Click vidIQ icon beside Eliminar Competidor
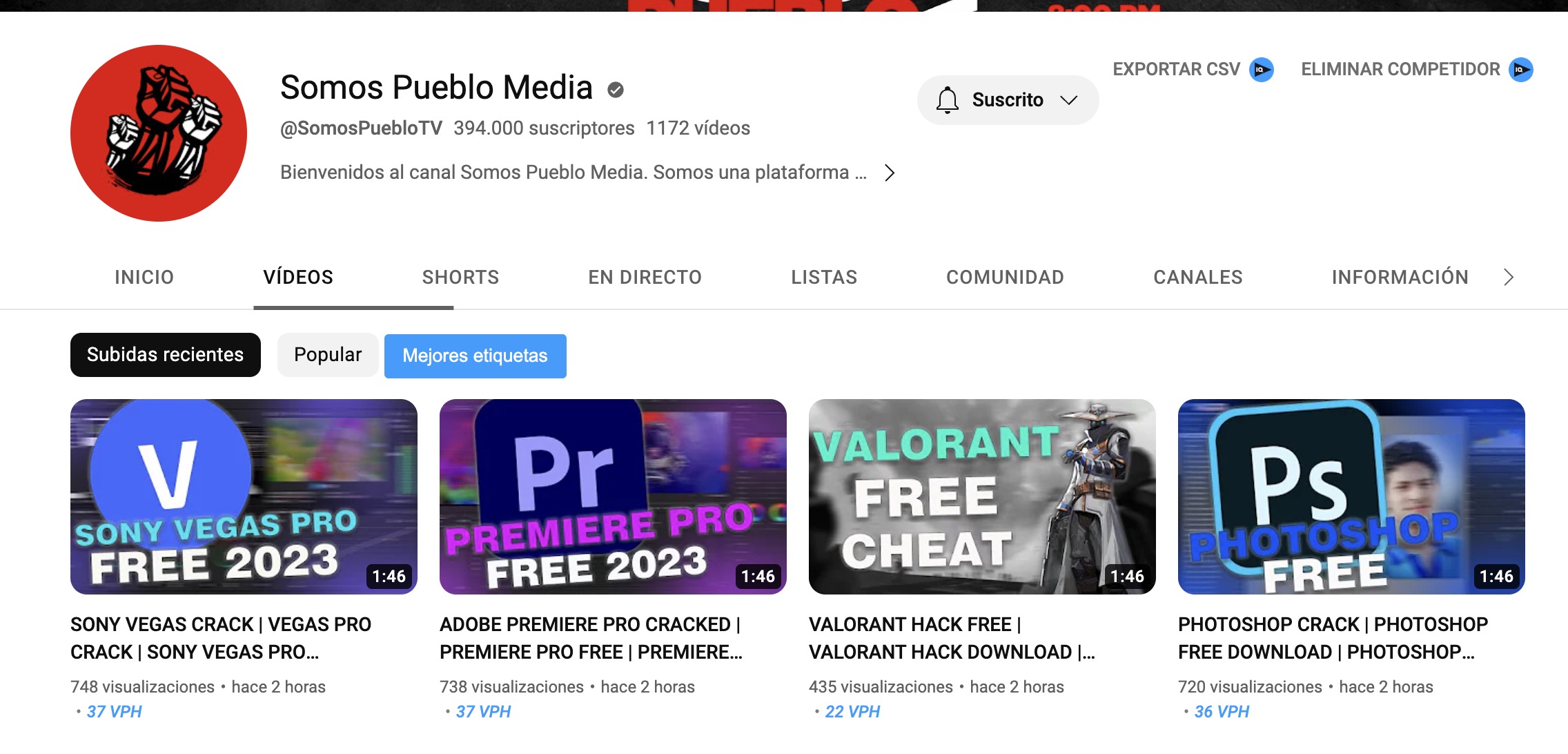1568x754 pixels. pos(1521,70)
